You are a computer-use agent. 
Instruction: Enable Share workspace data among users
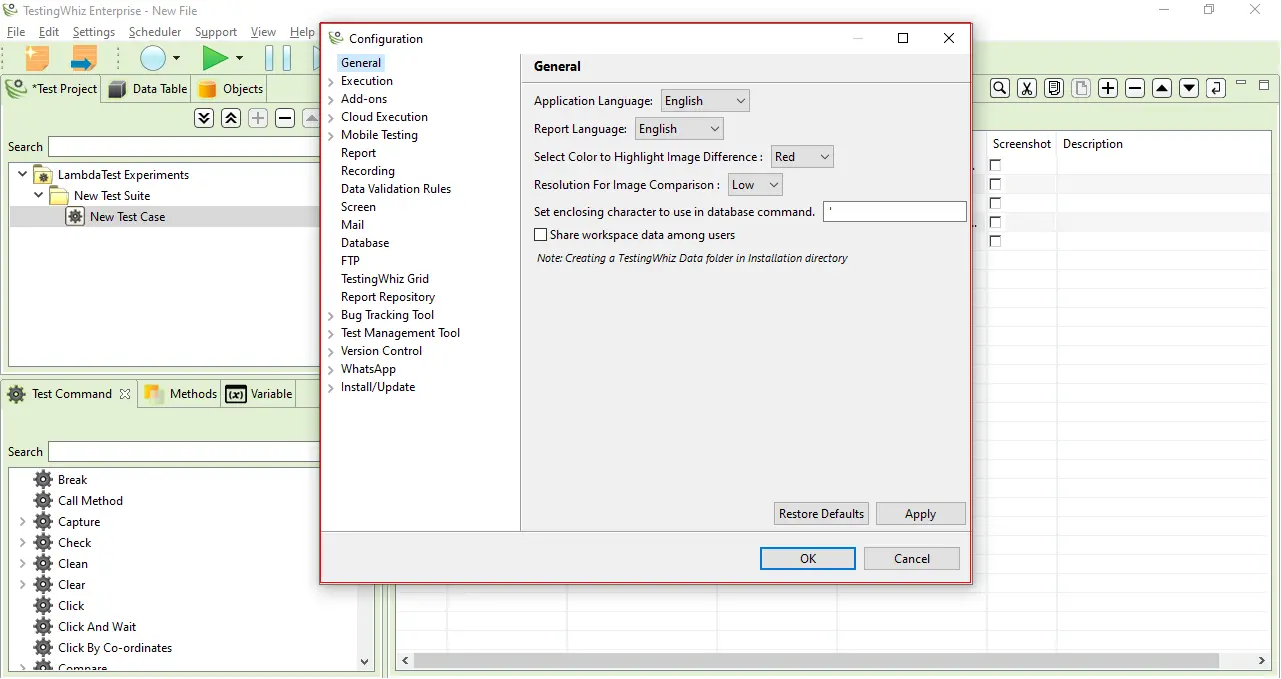[x=540, y=234]
